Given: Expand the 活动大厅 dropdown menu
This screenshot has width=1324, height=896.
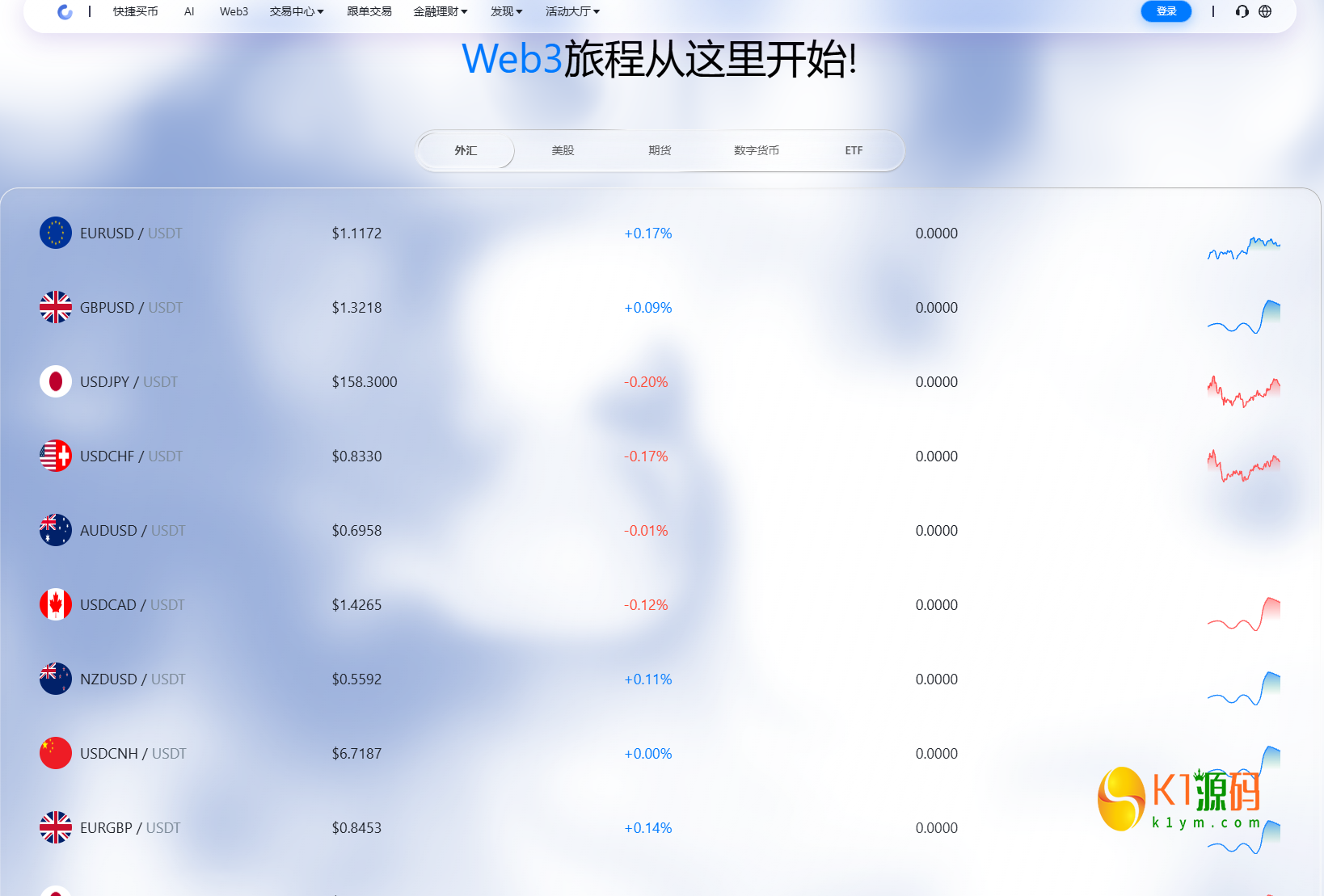Looking at the screenshot, I should coord(572,11).
